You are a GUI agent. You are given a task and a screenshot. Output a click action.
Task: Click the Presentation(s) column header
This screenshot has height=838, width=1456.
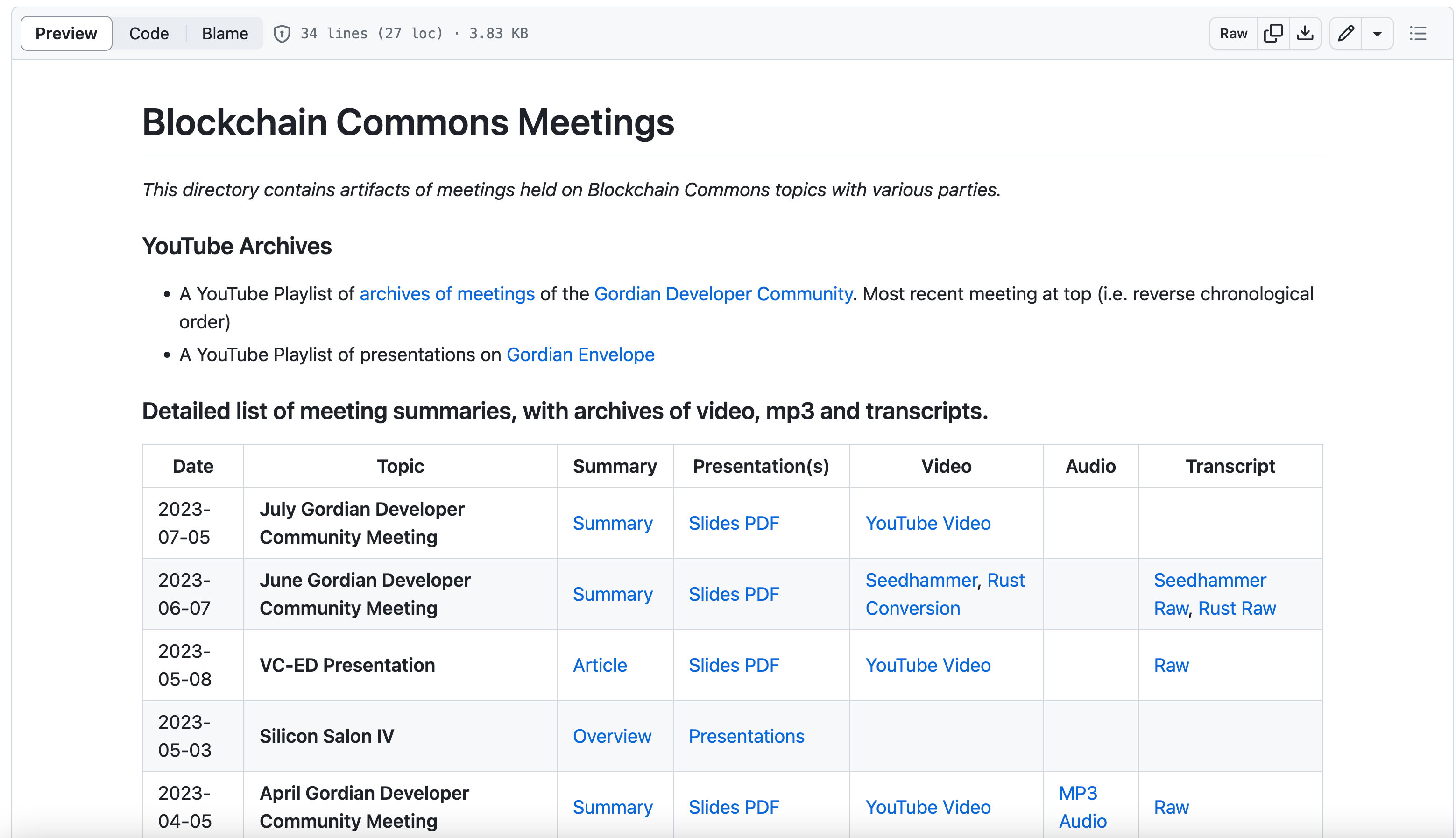(x=761, y=466)
